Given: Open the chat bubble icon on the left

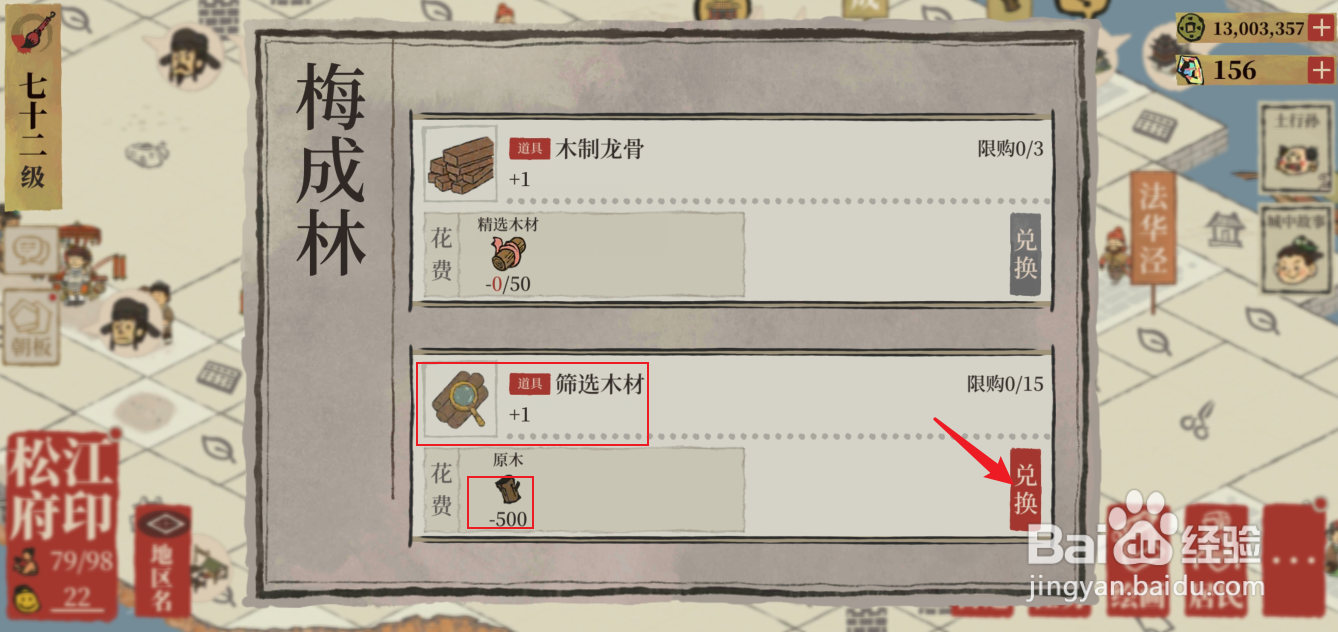Looking at the screenshot, I should [x=30, y=249].
